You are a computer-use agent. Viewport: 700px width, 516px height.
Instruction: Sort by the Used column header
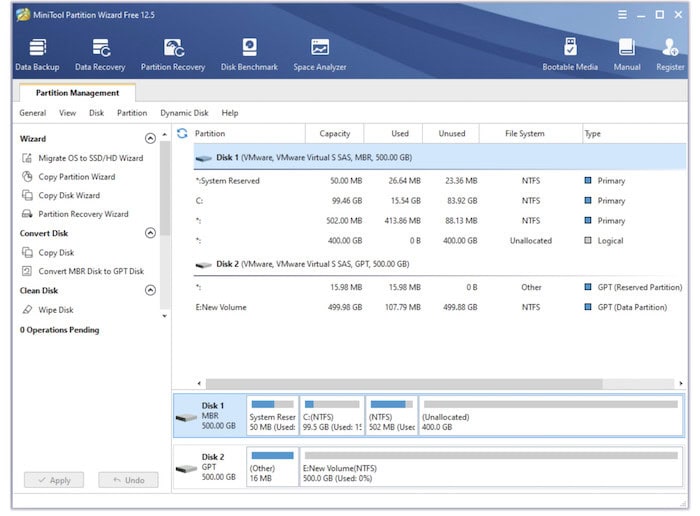click(x=393, y=133)
